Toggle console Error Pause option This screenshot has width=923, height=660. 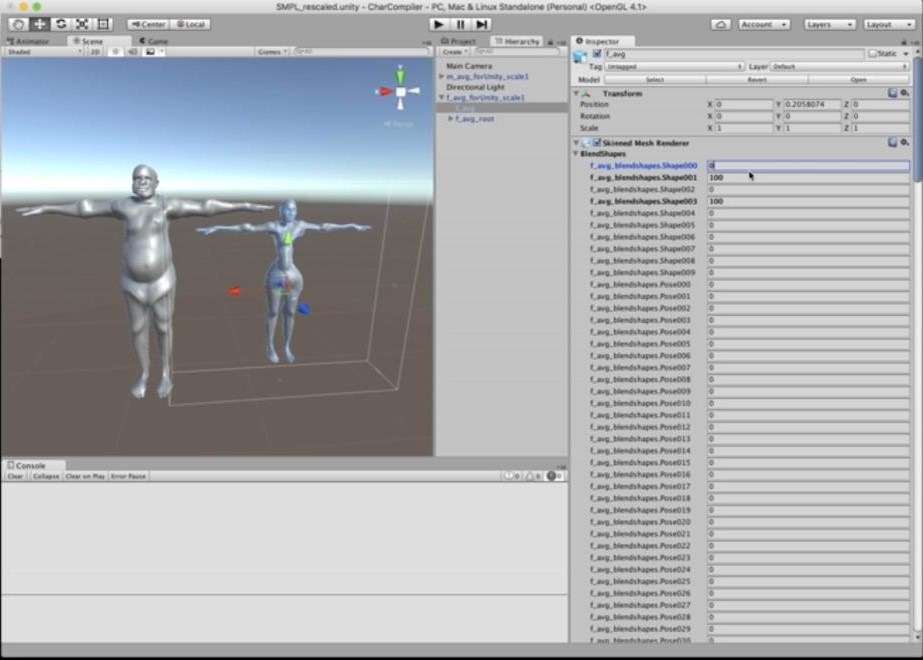[x=128, y=476]
